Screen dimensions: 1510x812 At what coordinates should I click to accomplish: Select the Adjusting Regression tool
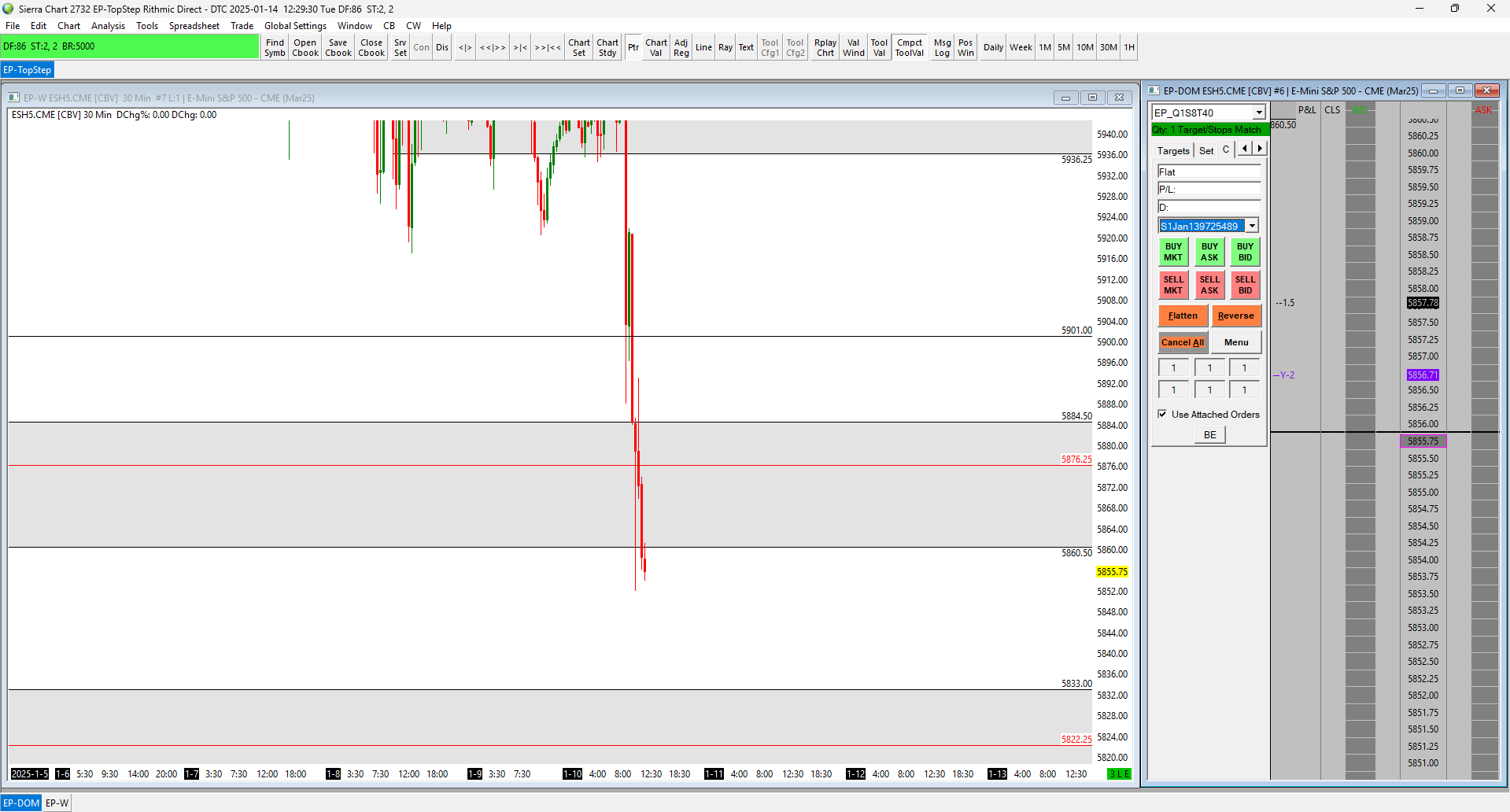click(681, 47)
